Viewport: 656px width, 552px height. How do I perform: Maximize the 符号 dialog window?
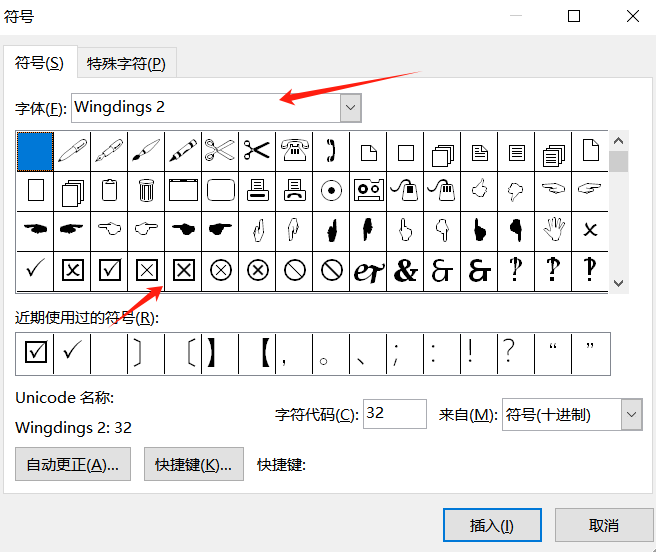[574, 16]
